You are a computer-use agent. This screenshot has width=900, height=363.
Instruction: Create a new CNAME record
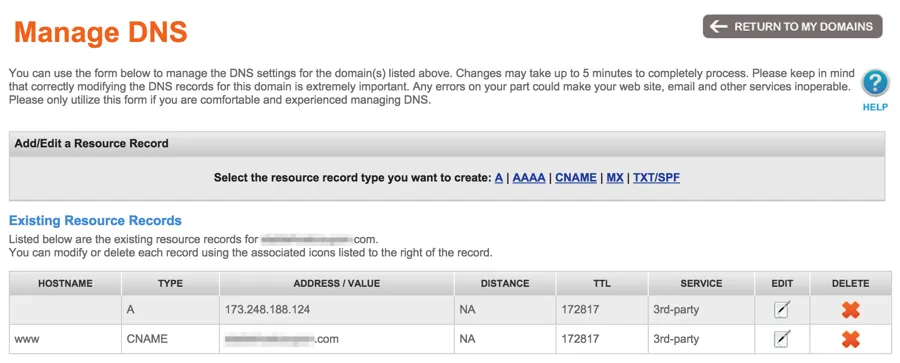coord(576,177)
